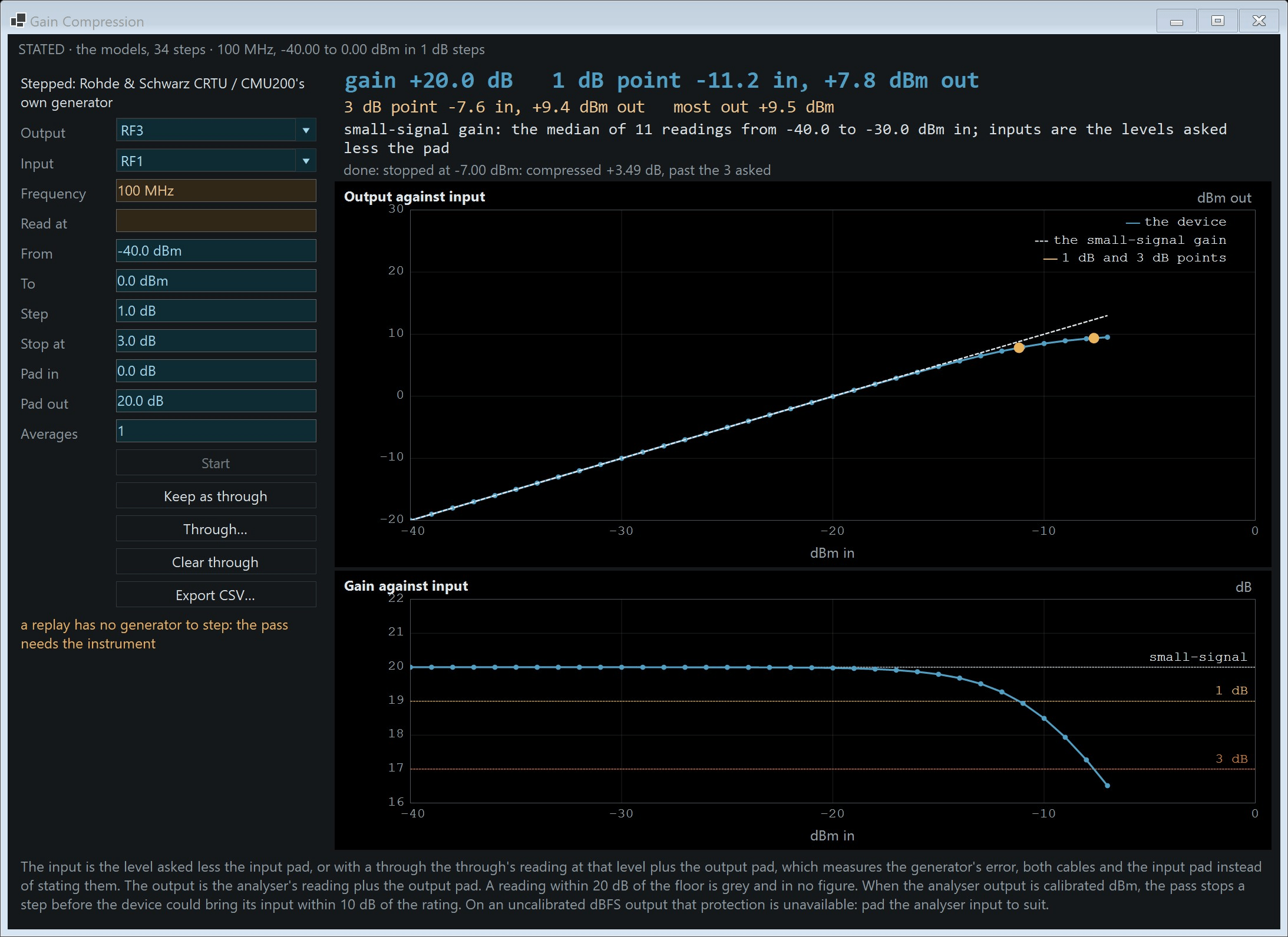The image size is (1288, 937).
Task: Click the Step field 1.0 dB
Action: coord(216,311)
